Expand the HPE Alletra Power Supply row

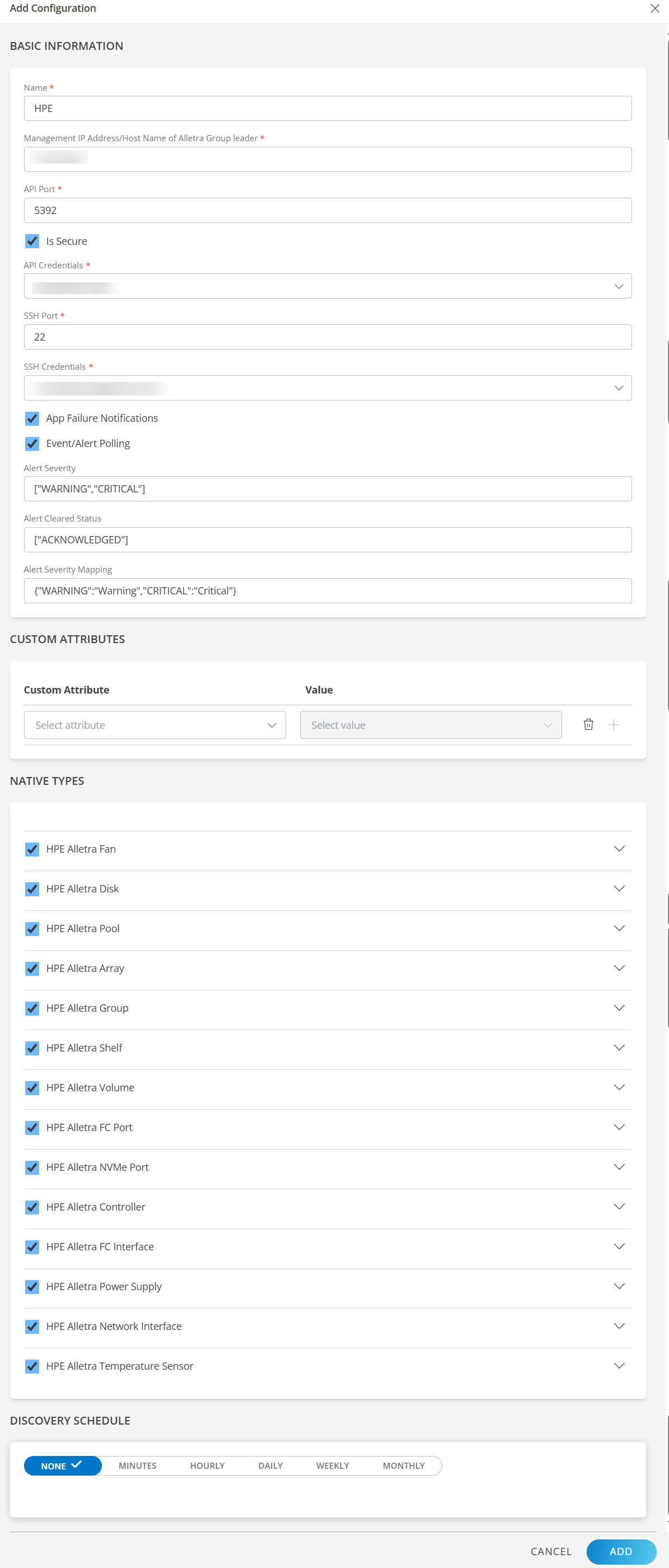point(619,1286)
